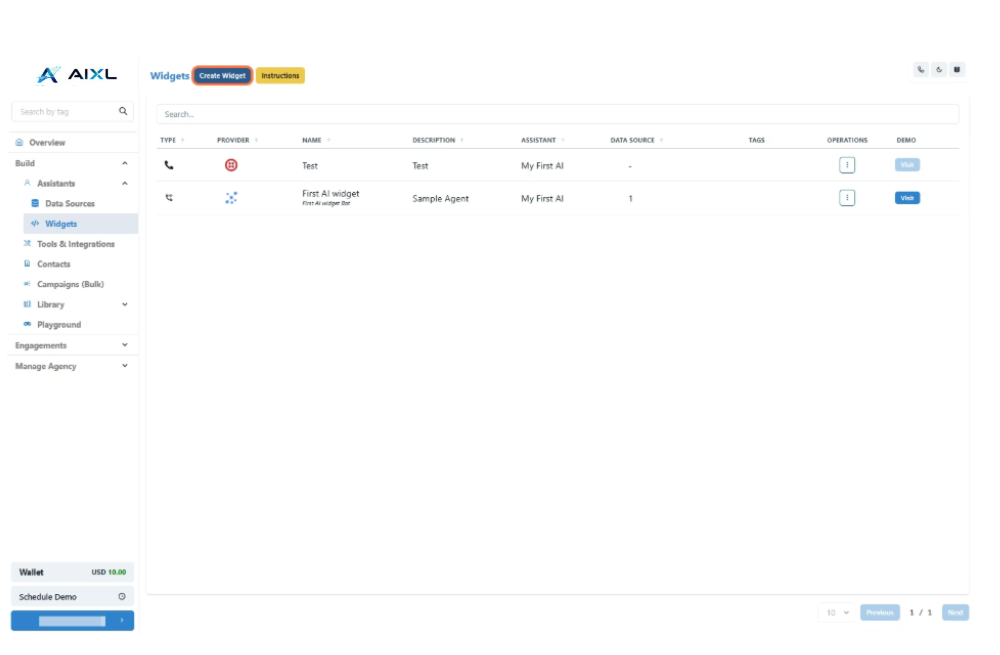
Task: Click the clock icon beside Schedule Demo
Action: pos(122,597)
